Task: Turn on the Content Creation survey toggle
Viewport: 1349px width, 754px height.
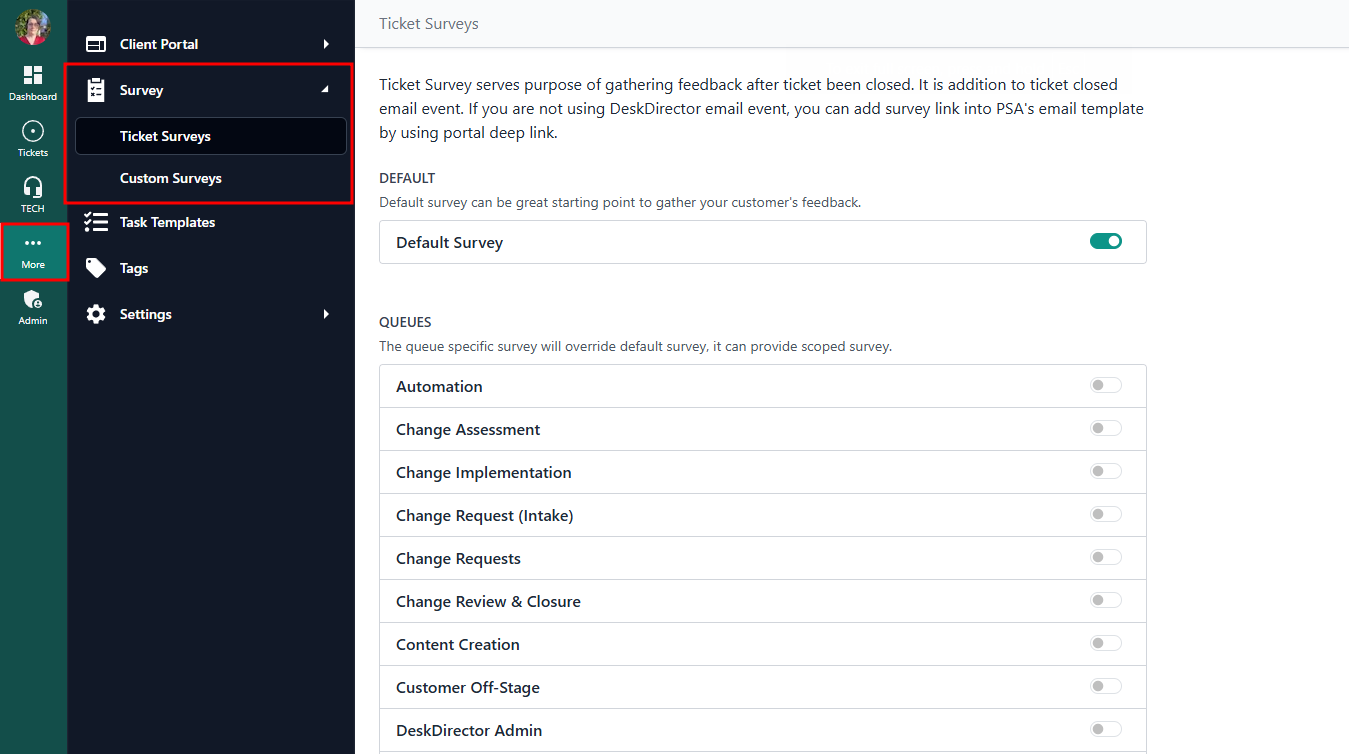Action: (x=1105, y=644)
